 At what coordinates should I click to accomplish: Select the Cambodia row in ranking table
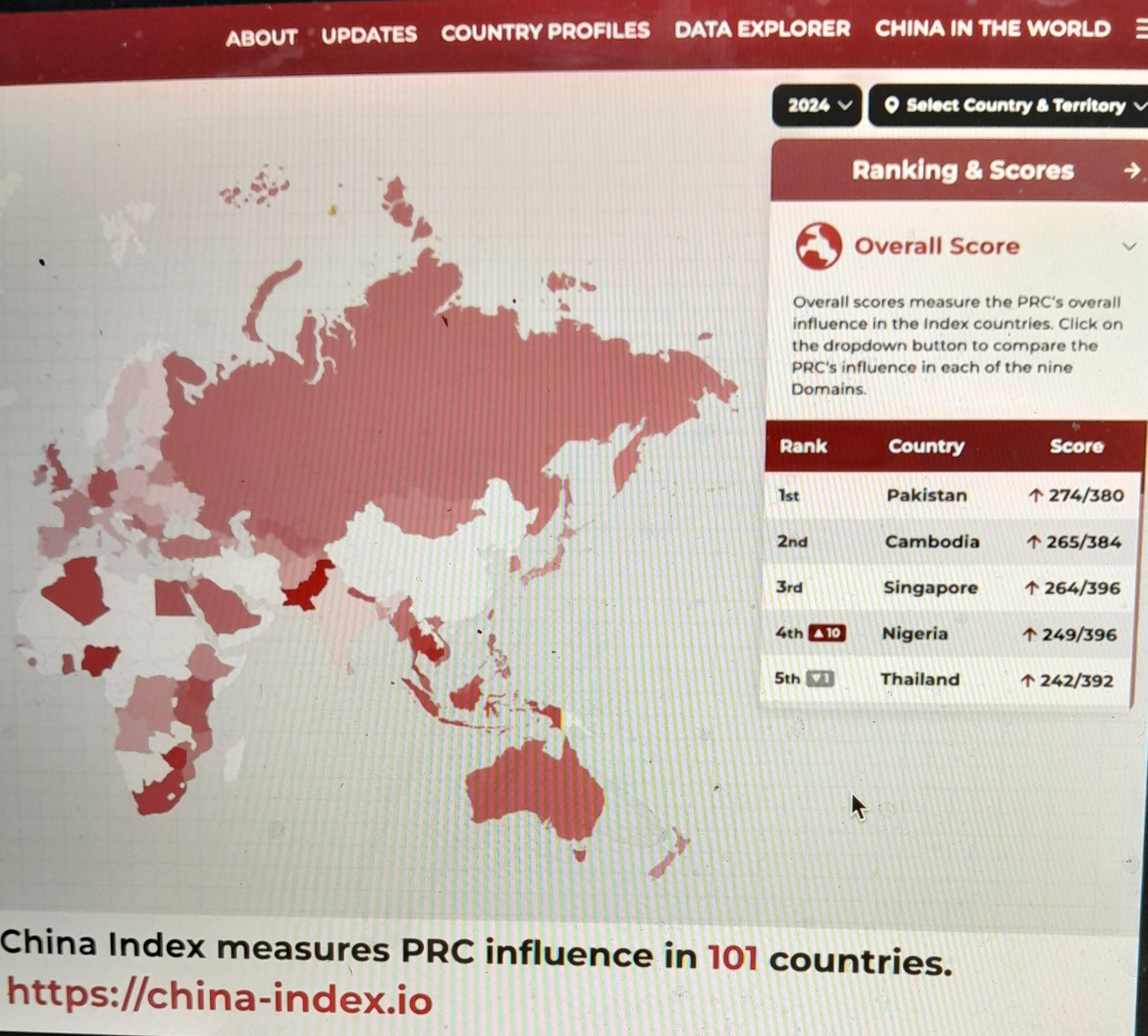click(x=932, y=541)
